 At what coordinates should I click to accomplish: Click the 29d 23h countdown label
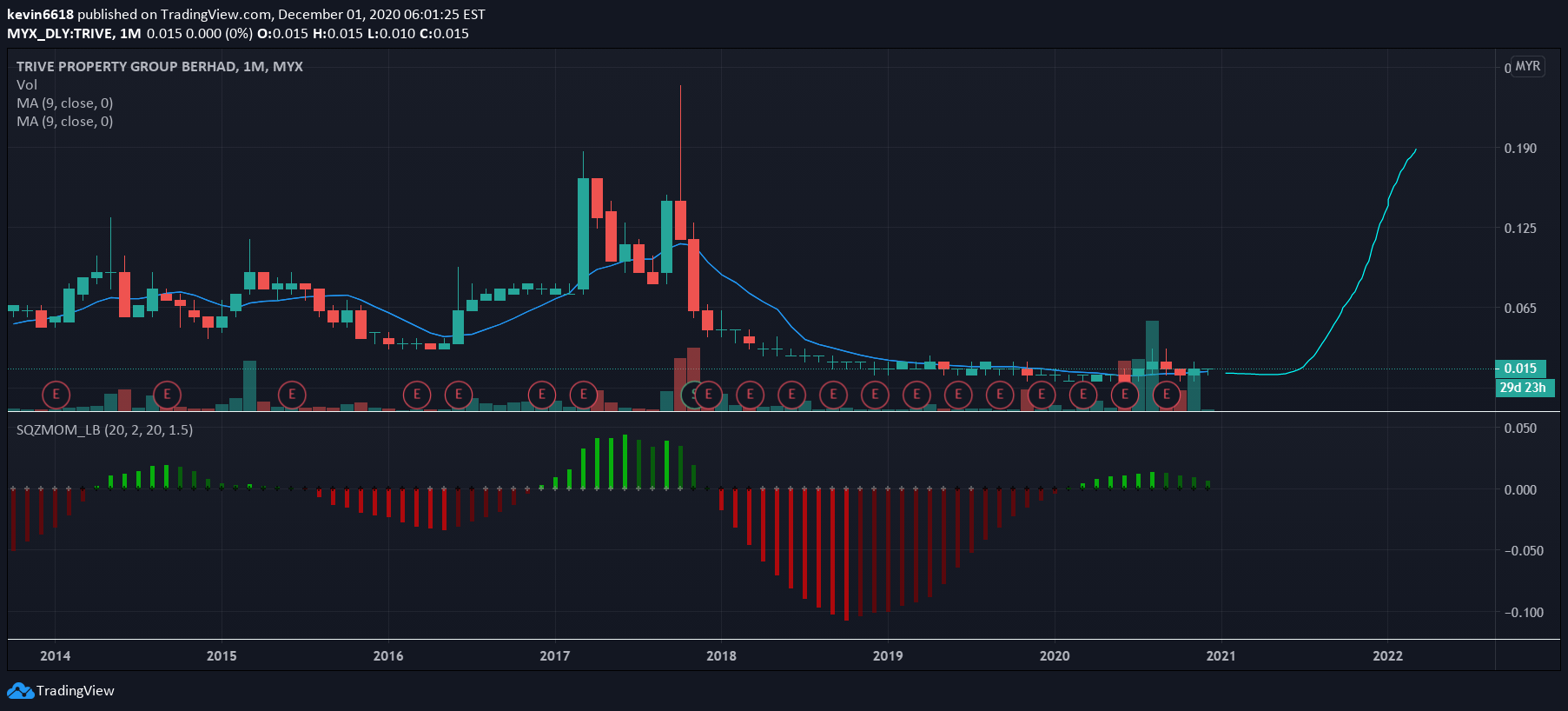1523,388
